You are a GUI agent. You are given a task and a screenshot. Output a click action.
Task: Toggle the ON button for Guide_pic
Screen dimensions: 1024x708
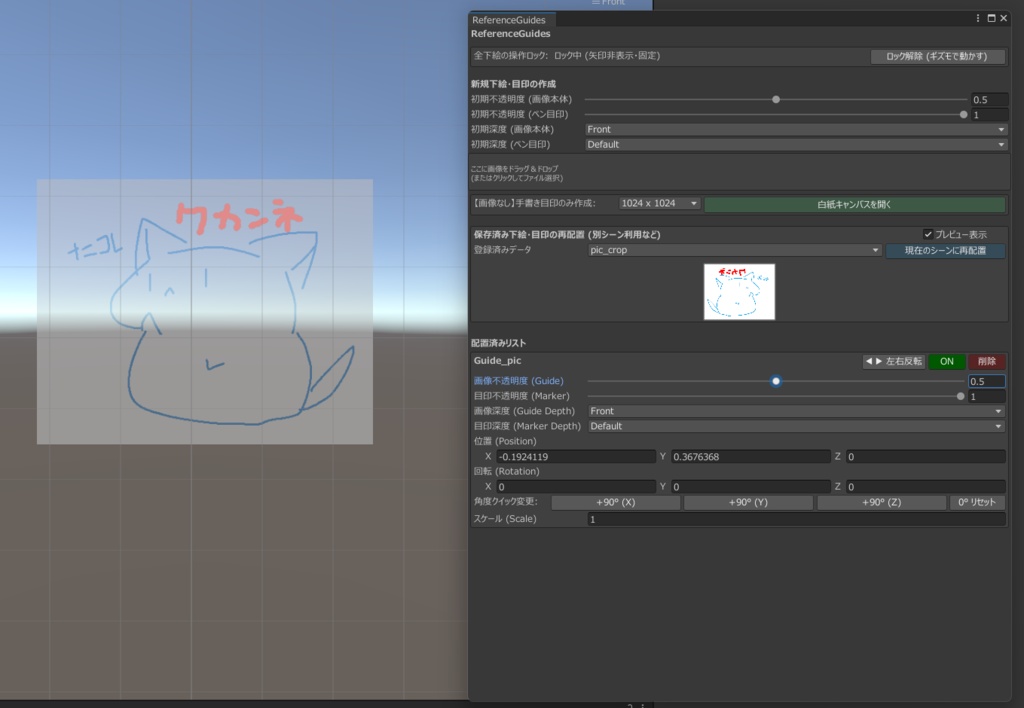(x=946, y=361)
